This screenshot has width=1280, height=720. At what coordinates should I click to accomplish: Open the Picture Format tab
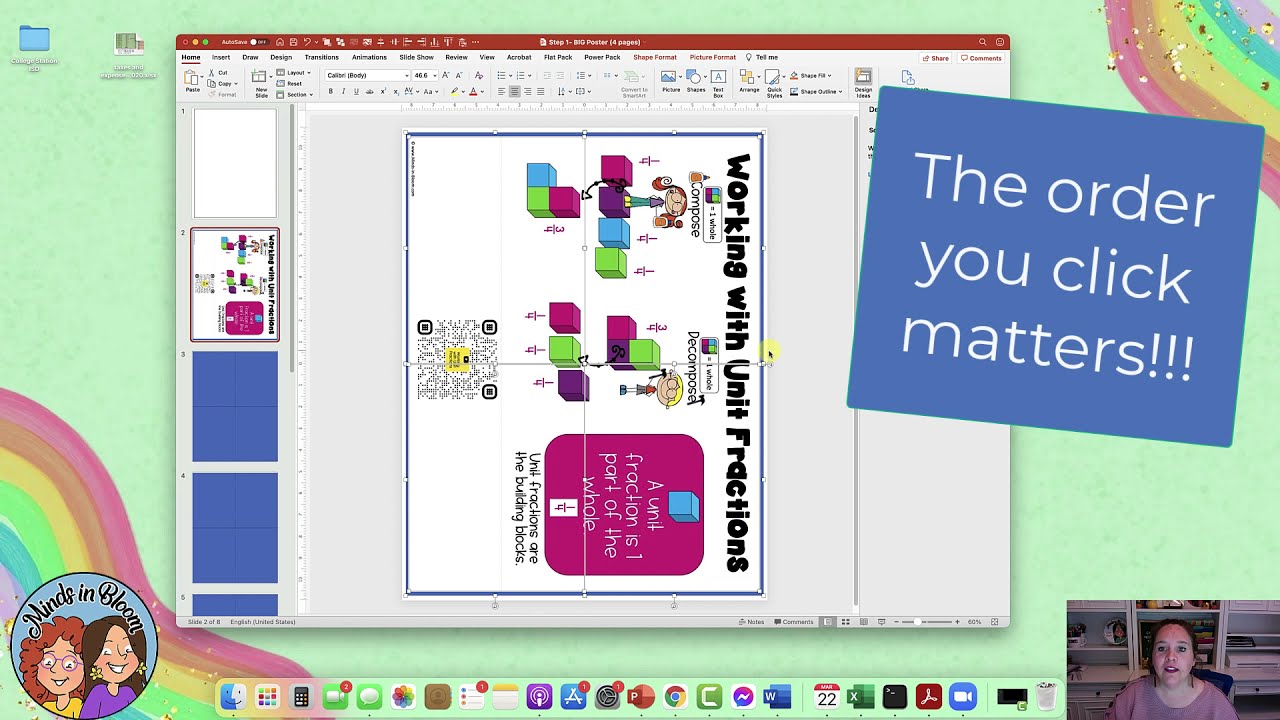coord(713,57)
